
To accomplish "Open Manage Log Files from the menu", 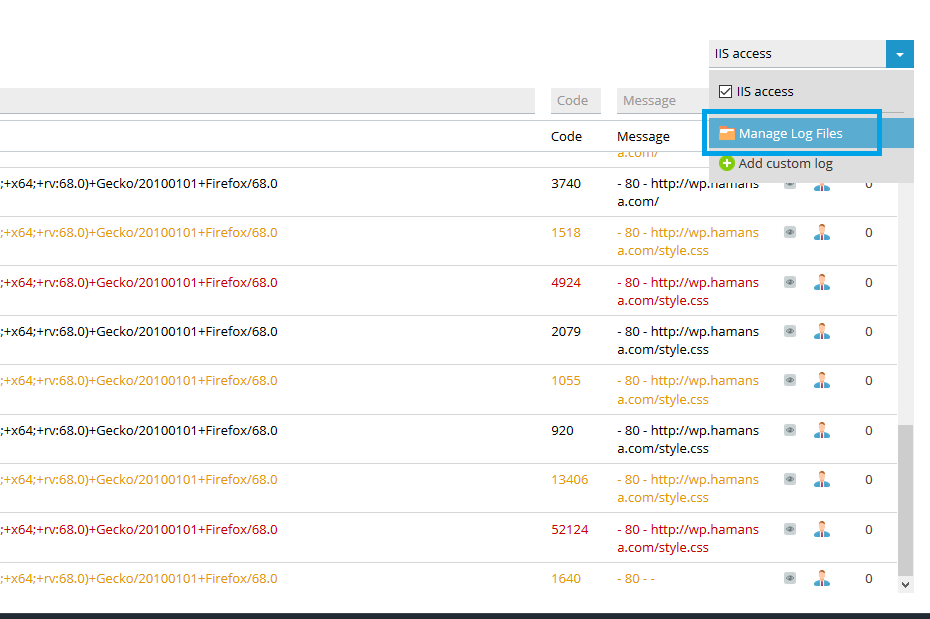I will click(790, 134).
